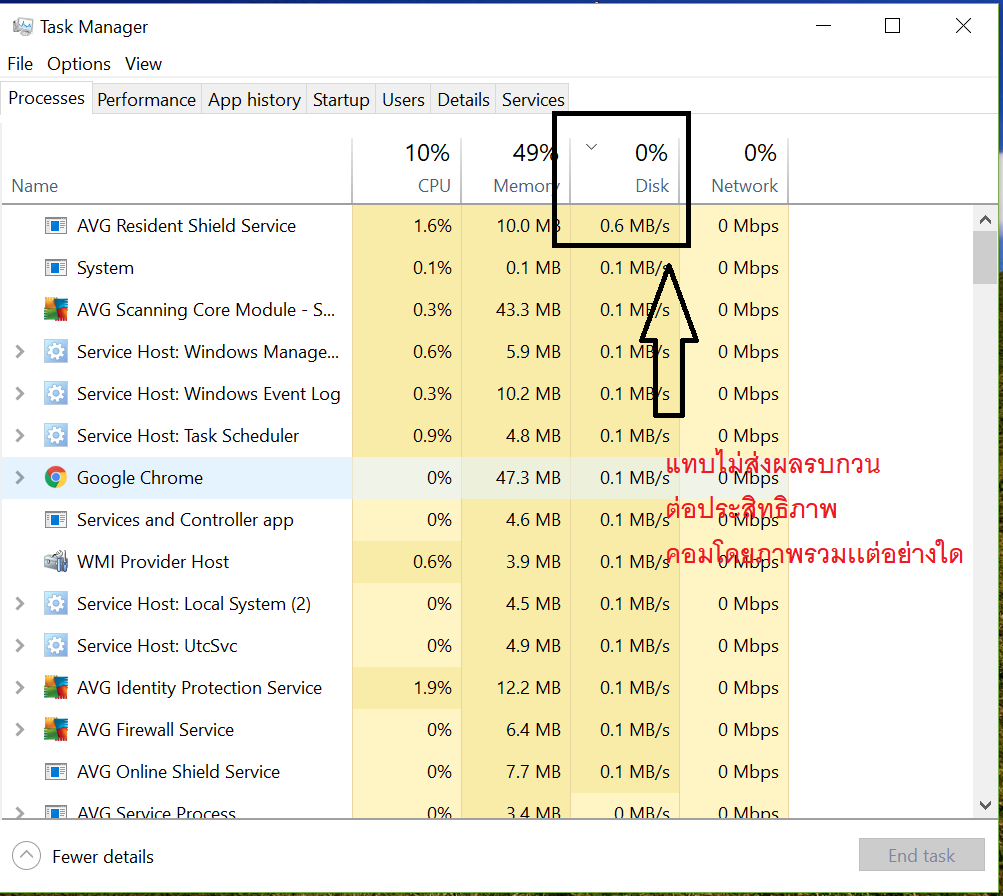Click the scrollbar down arrow
Image resolution: width=1003 pixels, height=896 pixels.
point(985,804)
